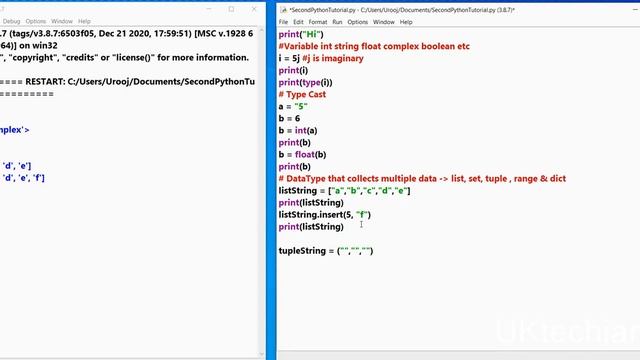This screenshot has width=640, height=360.
Task: Click the line a = "5"
Action: point(293,107)
